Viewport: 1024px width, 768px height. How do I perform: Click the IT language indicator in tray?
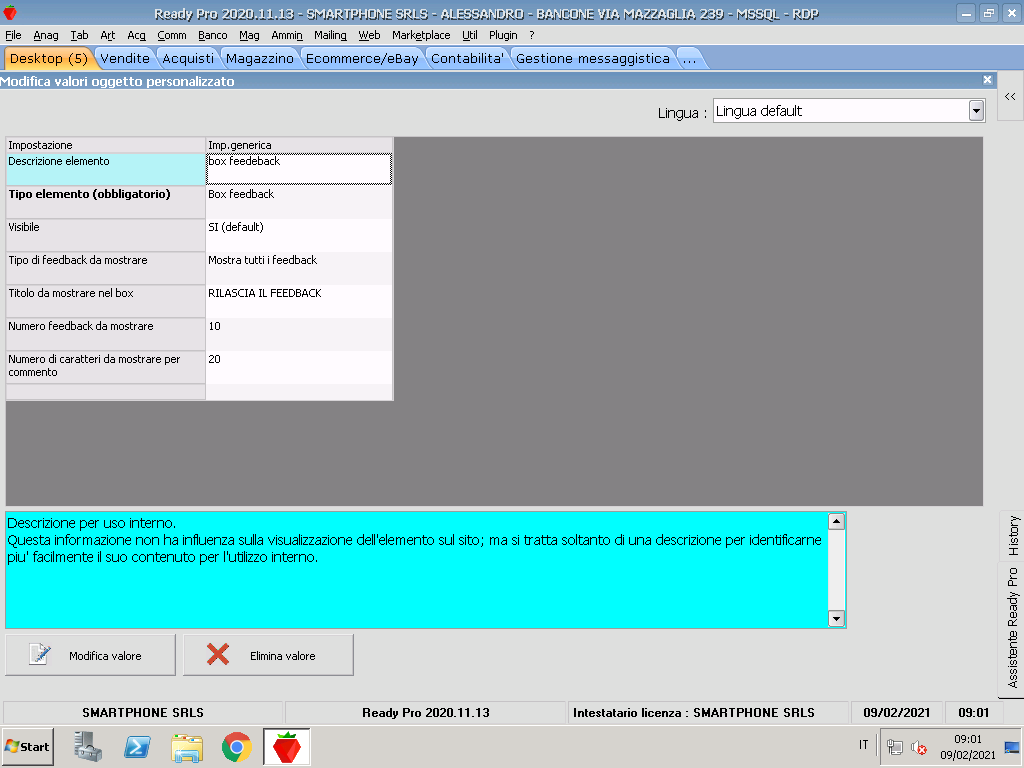click(863, 745)
